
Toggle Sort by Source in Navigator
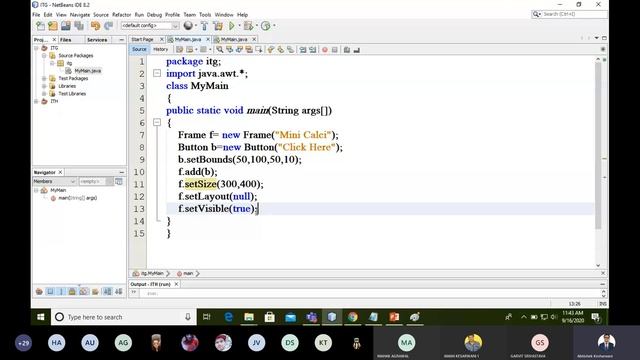click(x=119, y=291)
